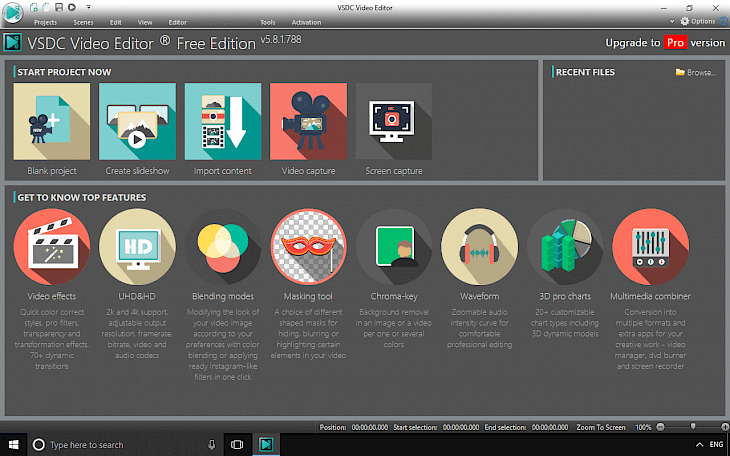Open the Windows Start menu
The height and width of the screenshot is (456, 730).
(x=14, y=445)
